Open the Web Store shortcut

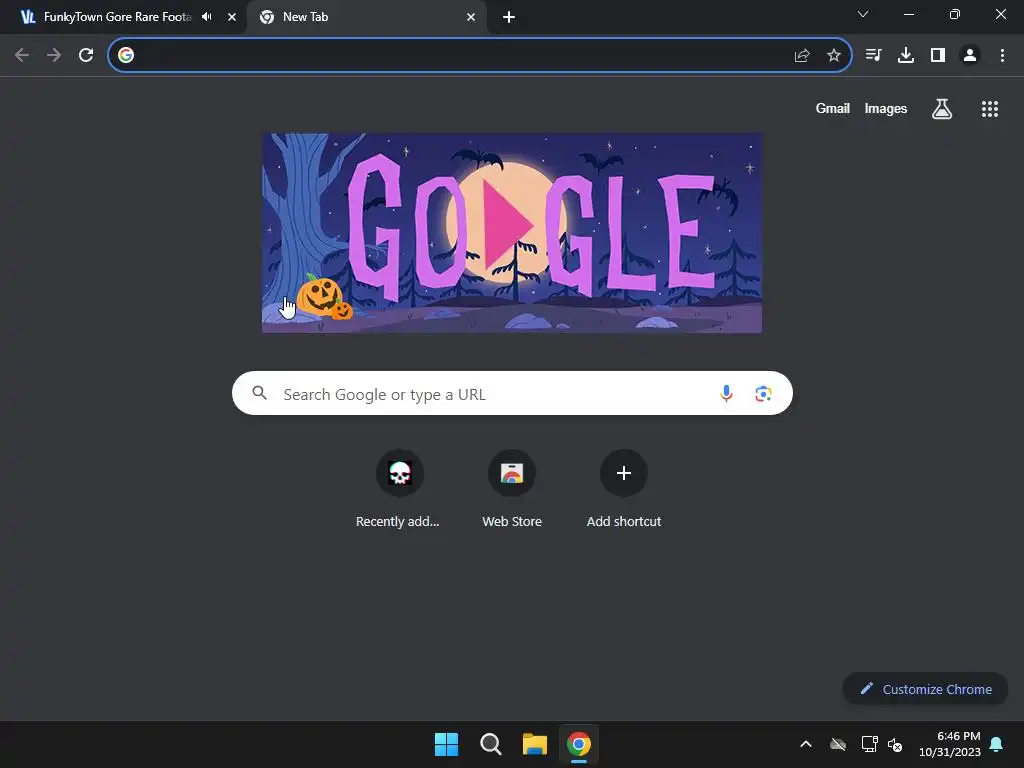[512, 473]
